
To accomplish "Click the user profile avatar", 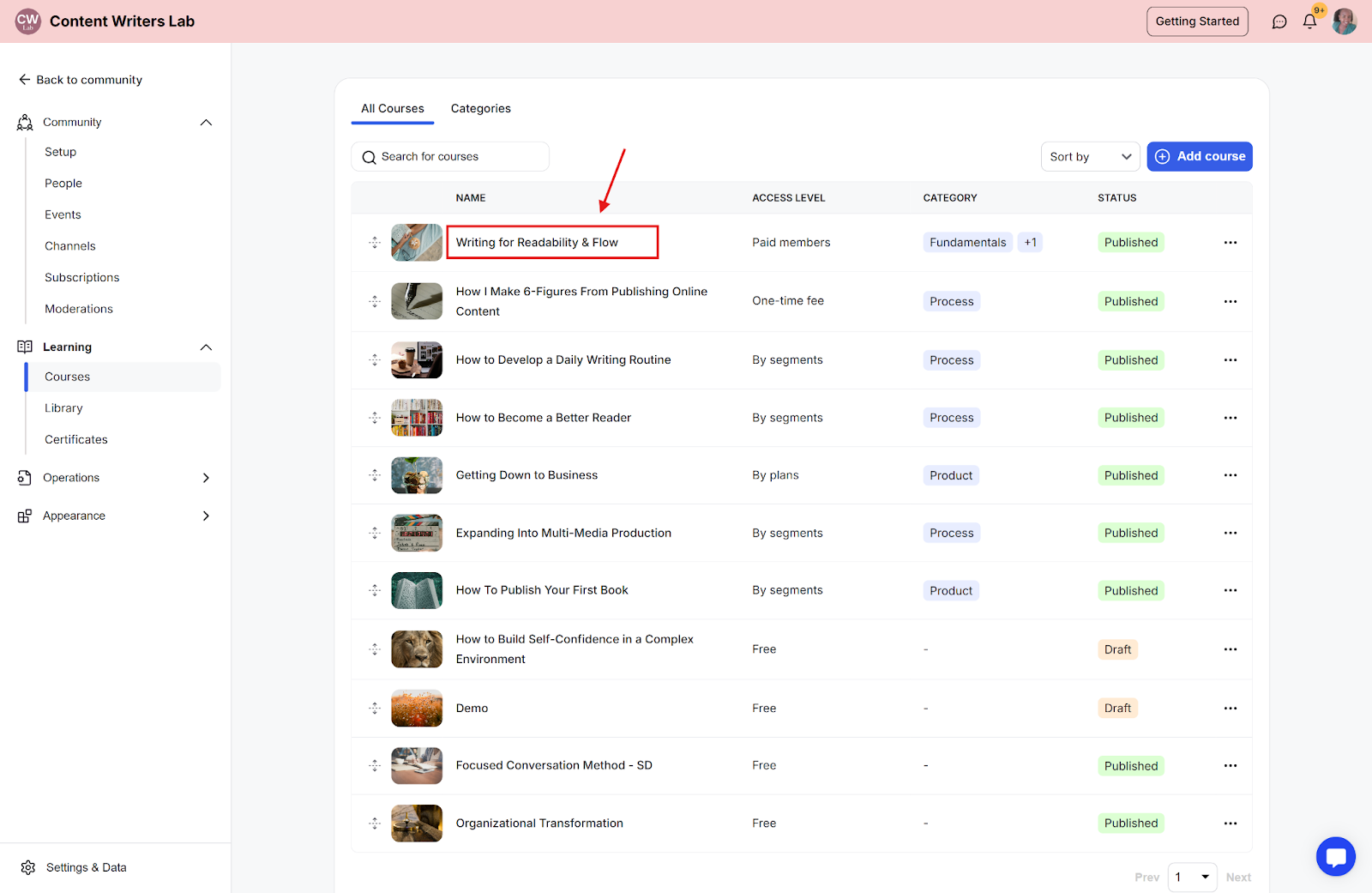I will 1344,21.
